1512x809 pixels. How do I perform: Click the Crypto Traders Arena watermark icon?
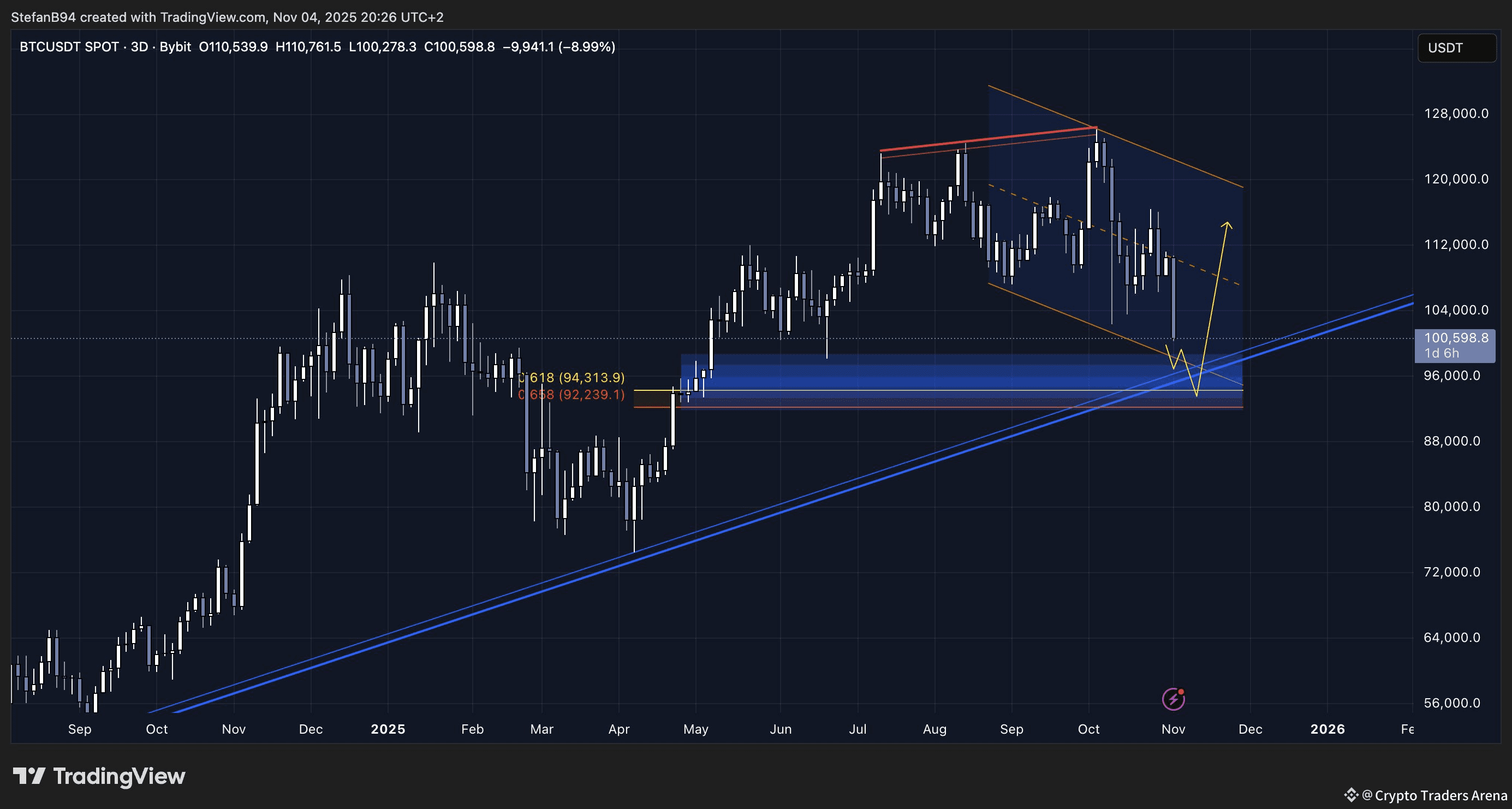1351,795
